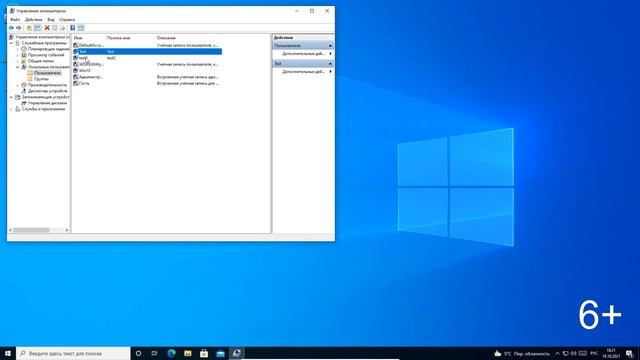Viewport: 640px width, 360px height.
Task: Open the Mail app from the taskbar
Action: point(220,353)
